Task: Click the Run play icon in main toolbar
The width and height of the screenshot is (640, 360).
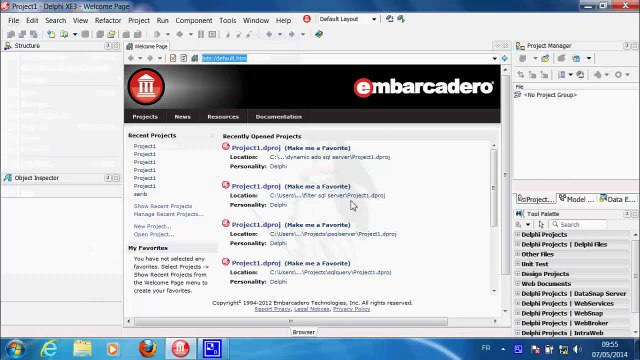Action: click(x=157, y=34)
